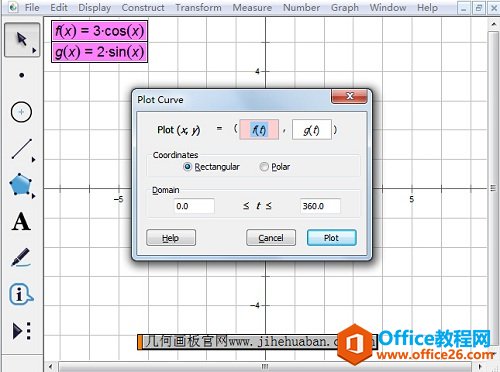
Task: Select the Polygon tool
Action: coord(21,184)
